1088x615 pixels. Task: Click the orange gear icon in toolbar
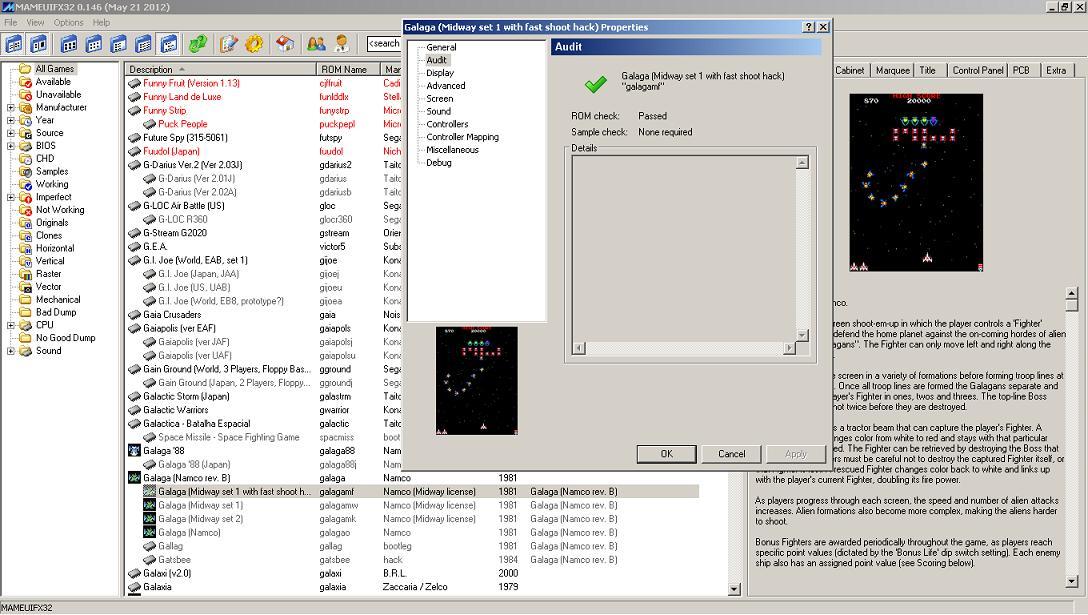(x=254, y=44)
